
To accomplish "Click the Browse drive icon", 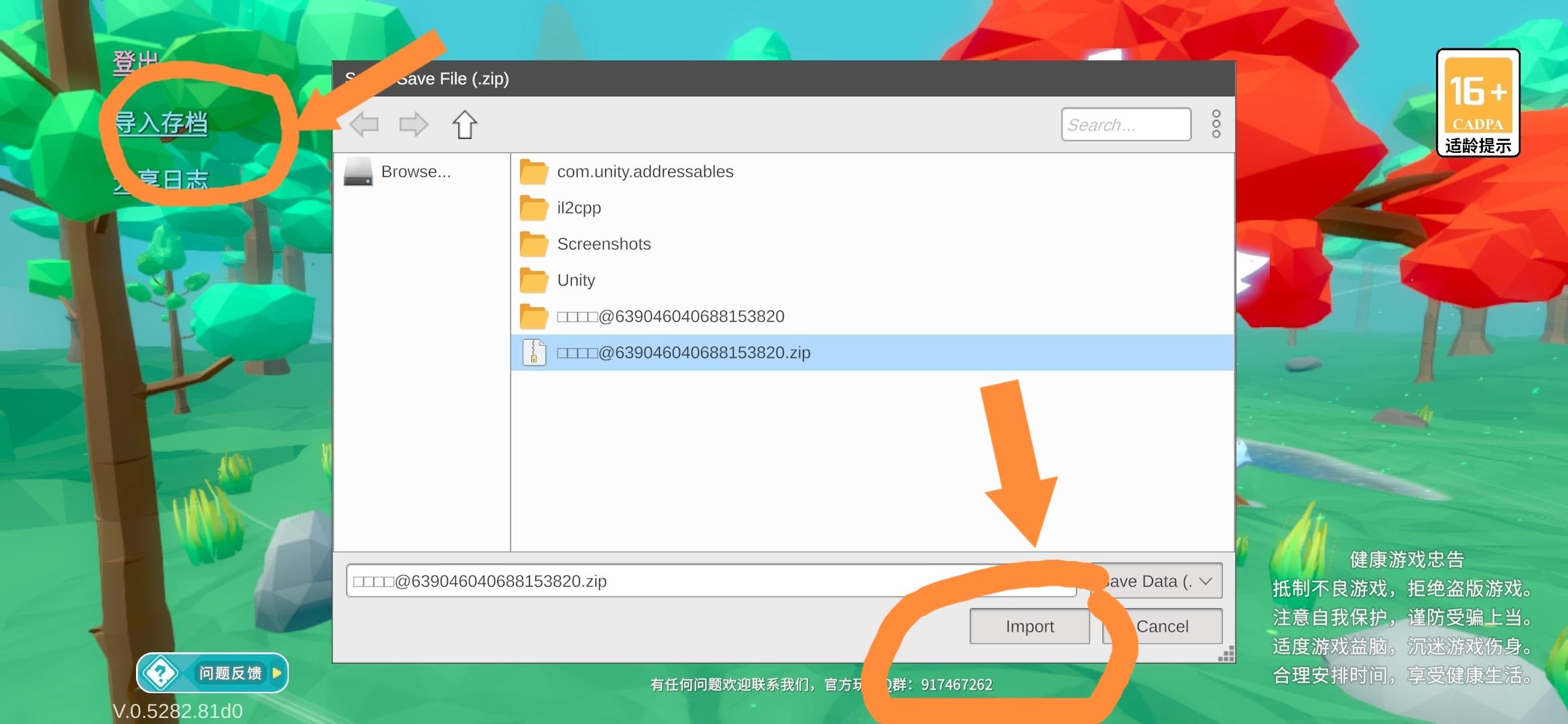I will 358,172.
